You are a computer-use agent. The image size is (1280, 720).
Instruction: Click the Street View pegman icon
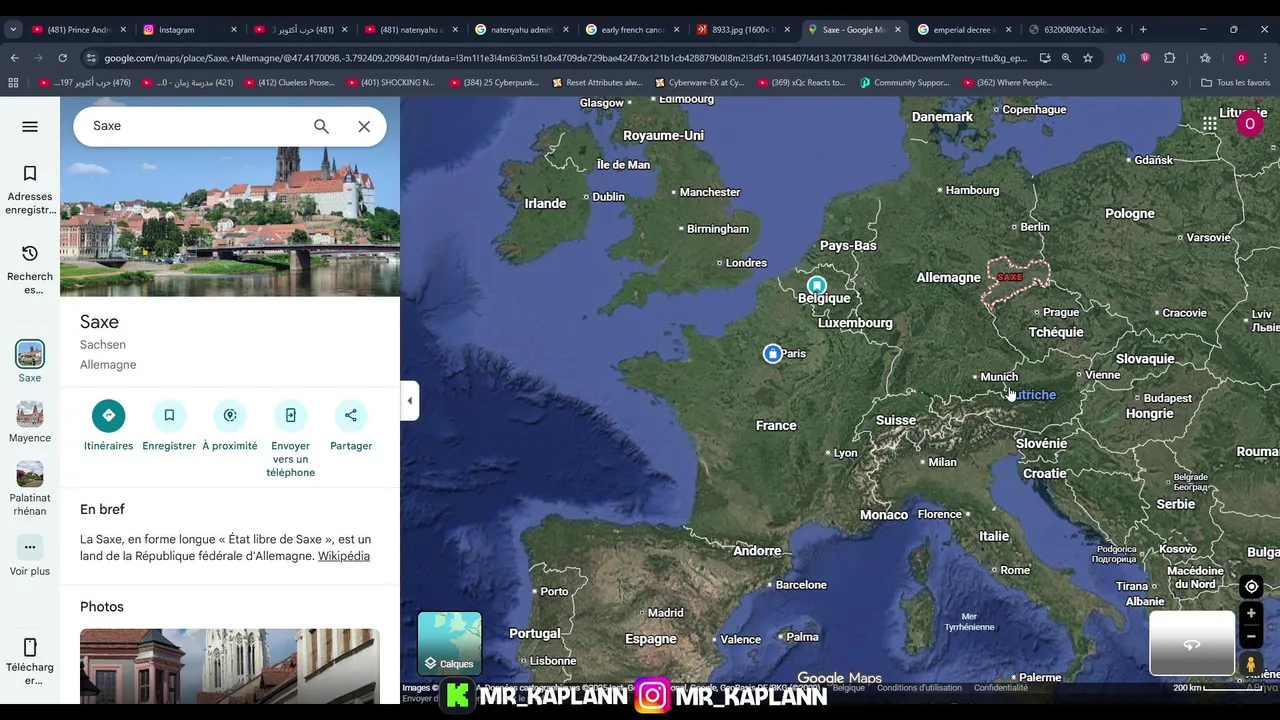pyautogui.click(x=1251, y=664)
